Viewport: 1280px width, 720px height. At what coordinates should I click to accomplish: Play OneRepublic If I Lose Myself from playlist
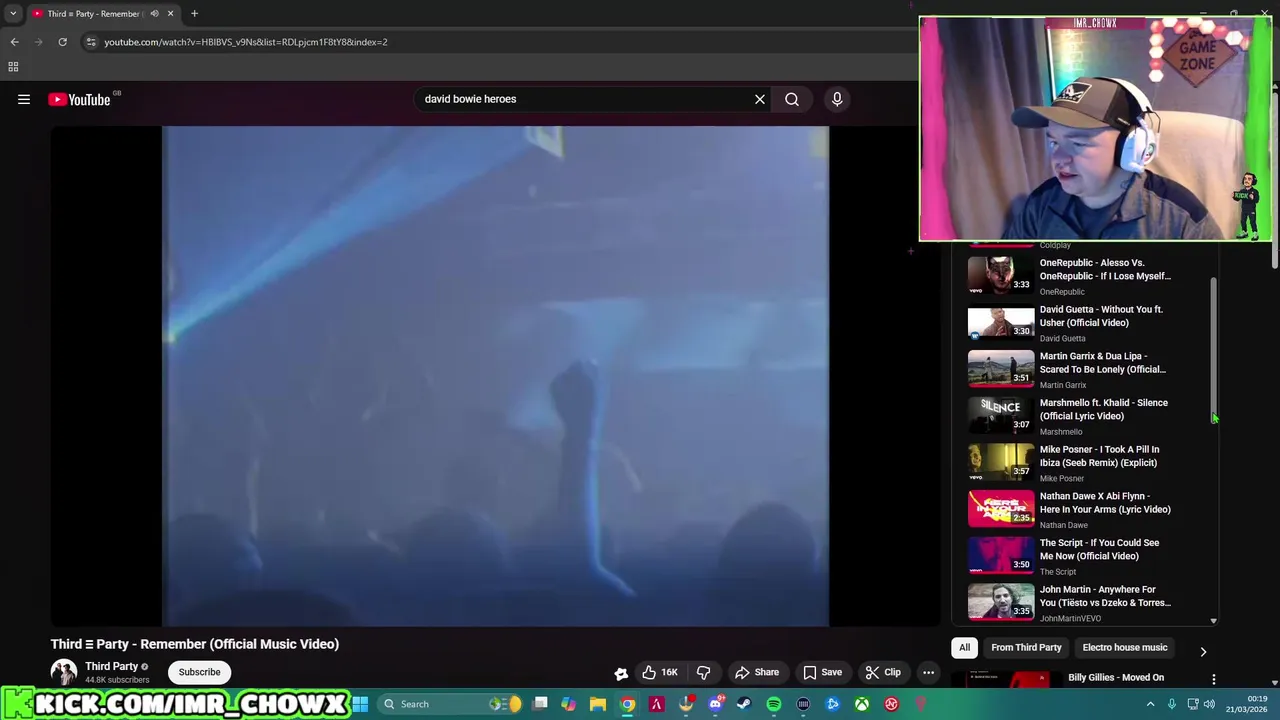pos(1085,276)
